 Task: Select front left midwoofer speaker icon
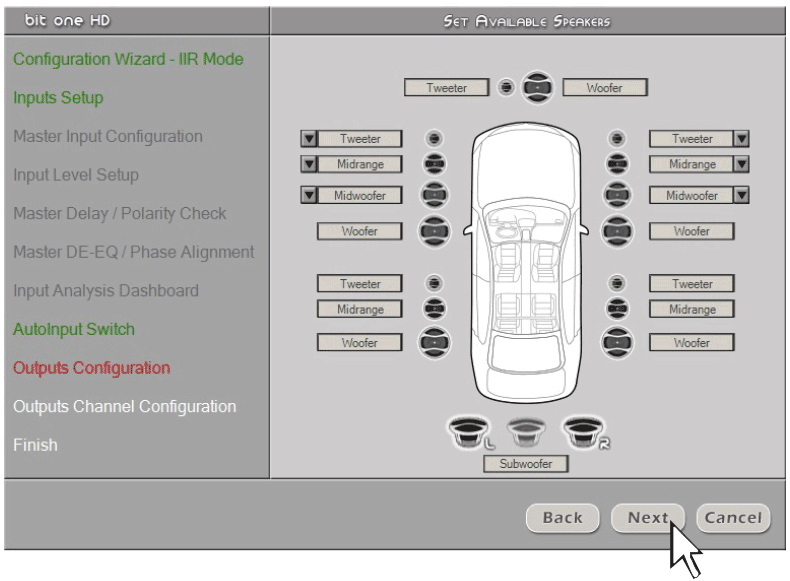[x=434, y=195]
